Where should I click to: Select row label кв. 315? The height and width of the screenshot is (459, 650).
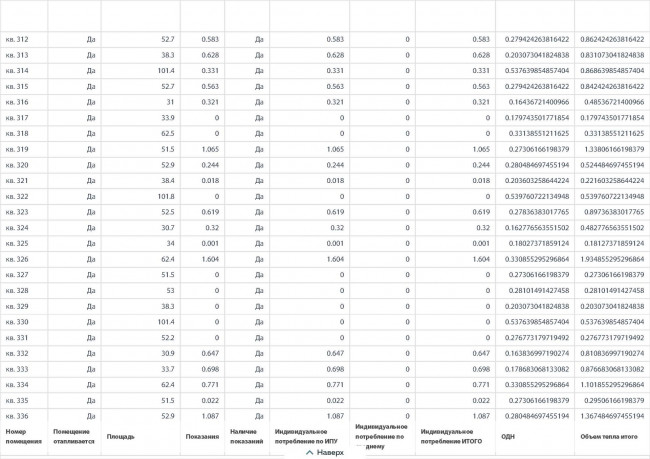[x=17, y=87]
